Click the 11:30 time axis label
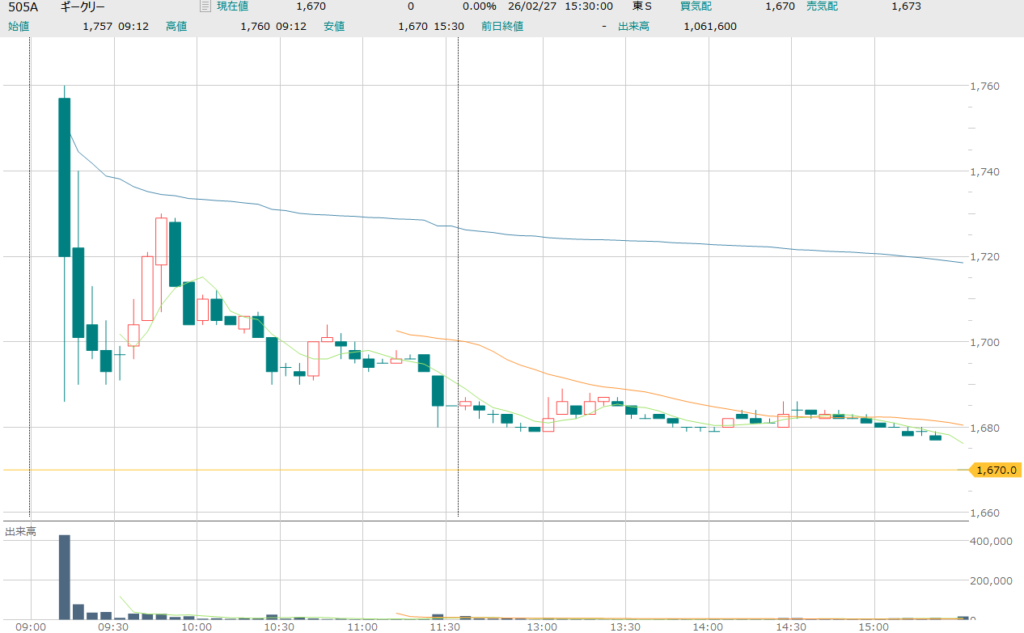The image size is (1024, 633). (x=445, y=627)
